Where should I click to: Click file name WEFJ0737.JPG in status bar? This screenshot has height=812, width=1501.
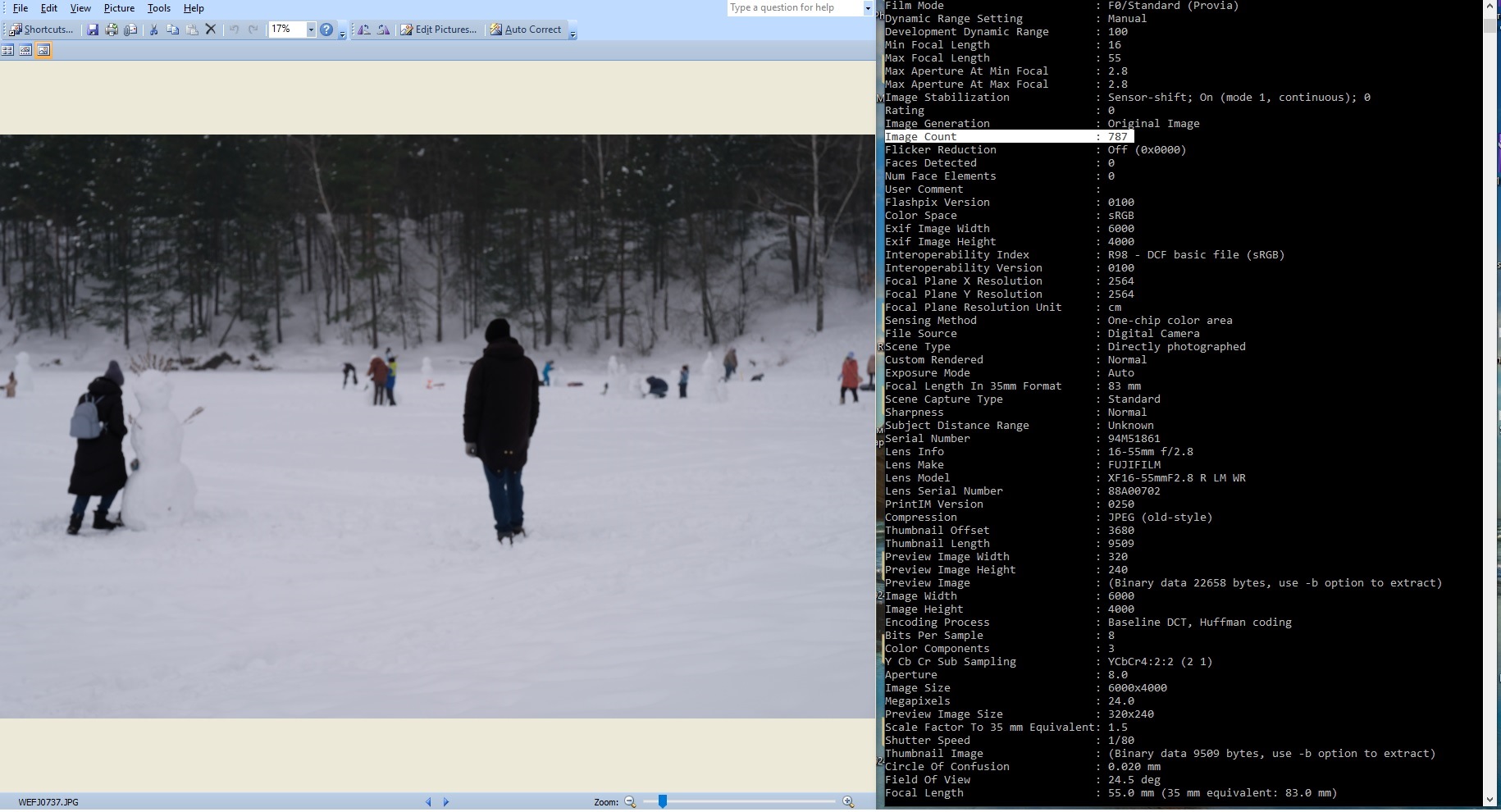(x=48, y=802)
